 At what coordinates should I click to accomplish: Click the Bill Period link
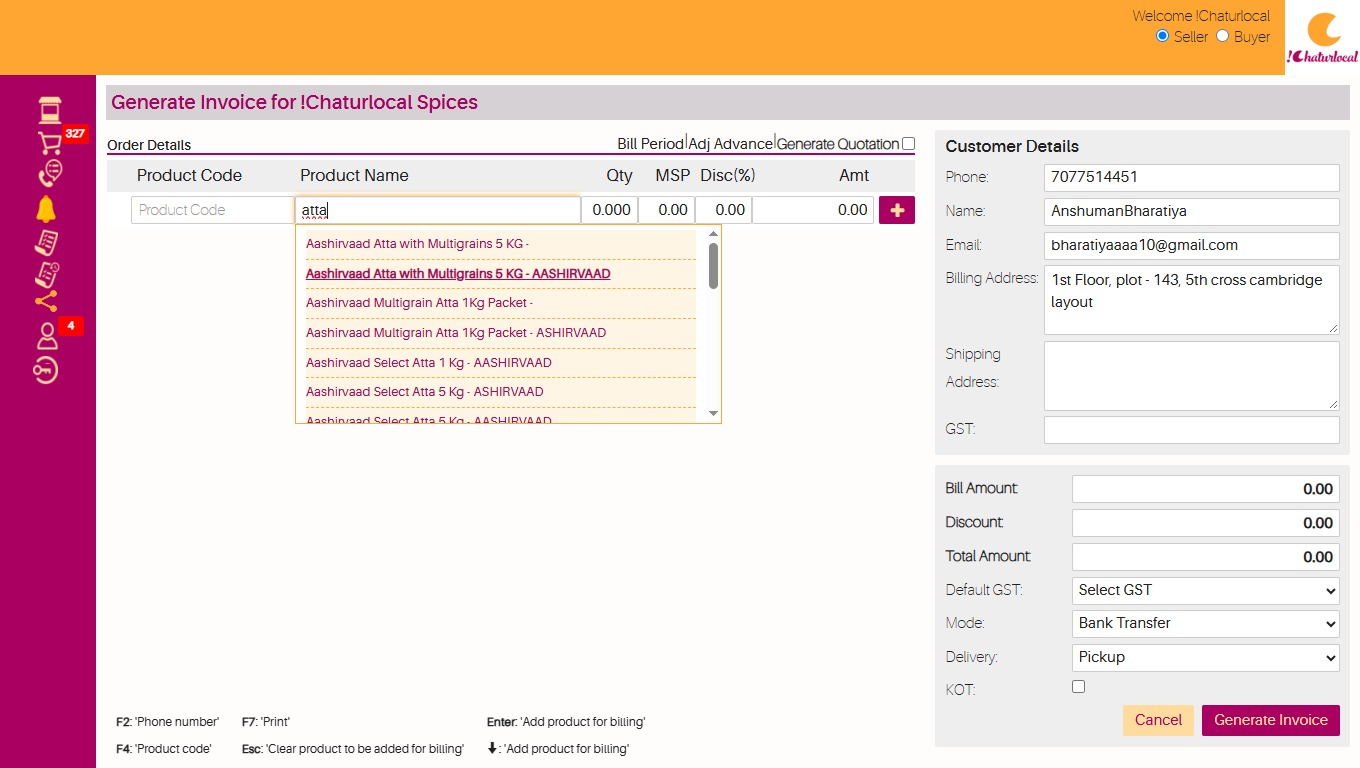pyautogui.click(x=650, y=144)
